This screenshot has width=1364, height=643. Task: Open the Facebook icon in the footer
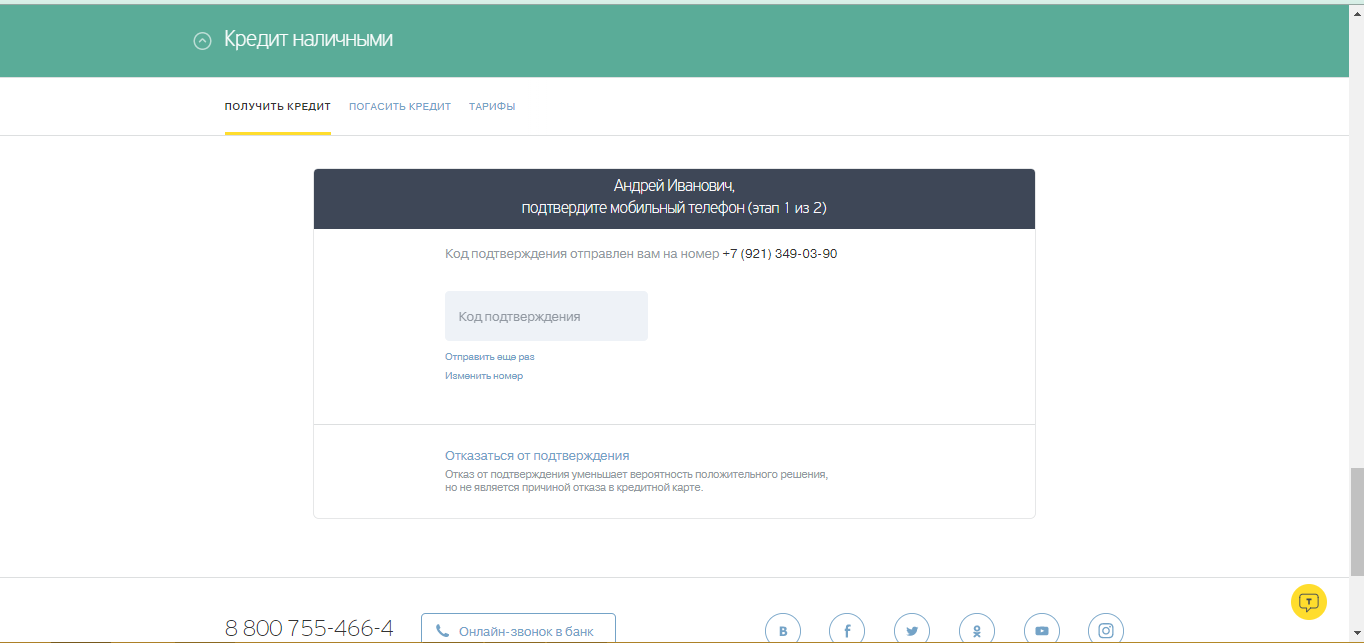pyautogui.click(x=847, y=631)
